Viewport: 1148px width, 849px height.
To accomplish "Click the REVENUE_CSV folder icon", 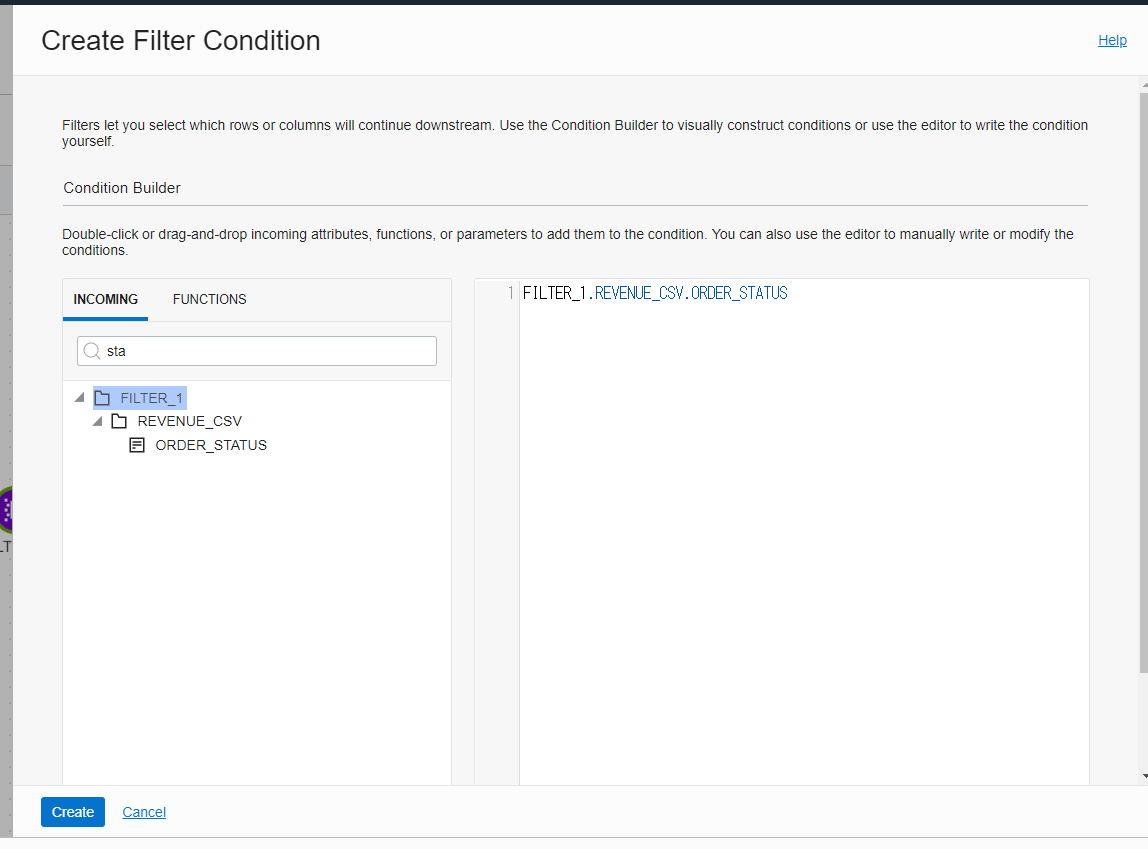I will click(x=119, y=422).
